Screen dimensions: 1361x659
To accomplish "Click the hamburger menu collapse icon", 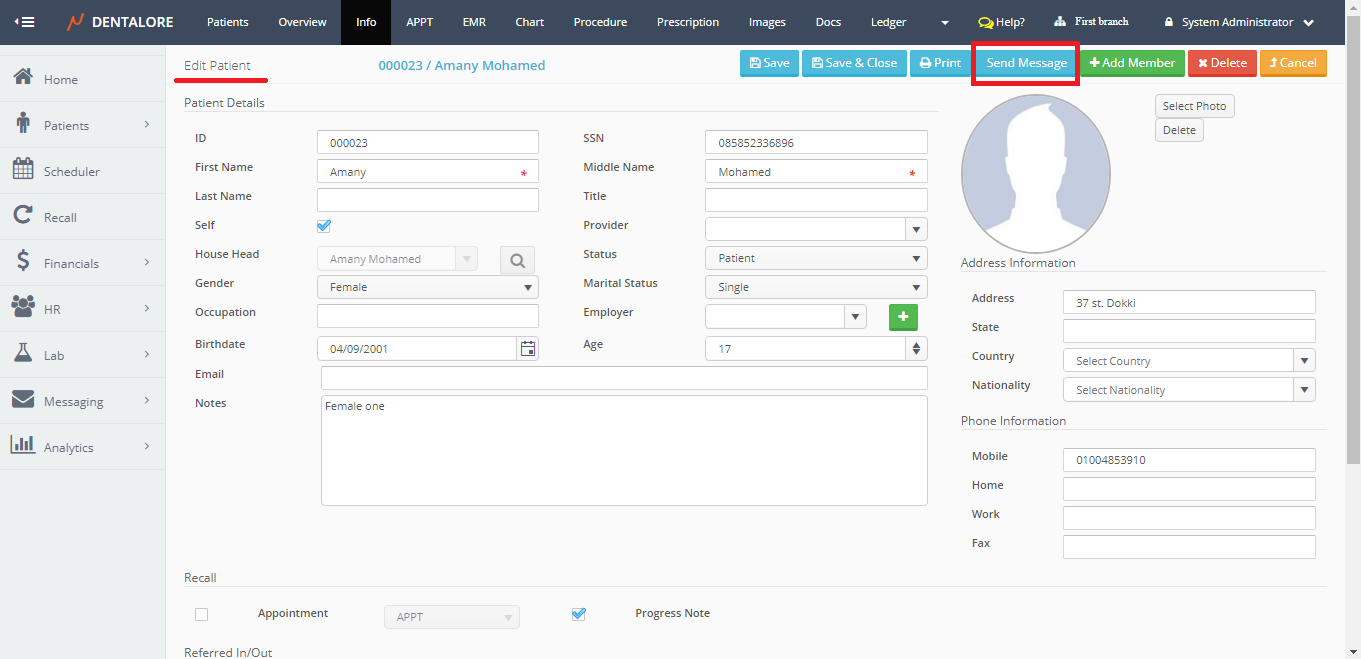I will coord(24,22).
